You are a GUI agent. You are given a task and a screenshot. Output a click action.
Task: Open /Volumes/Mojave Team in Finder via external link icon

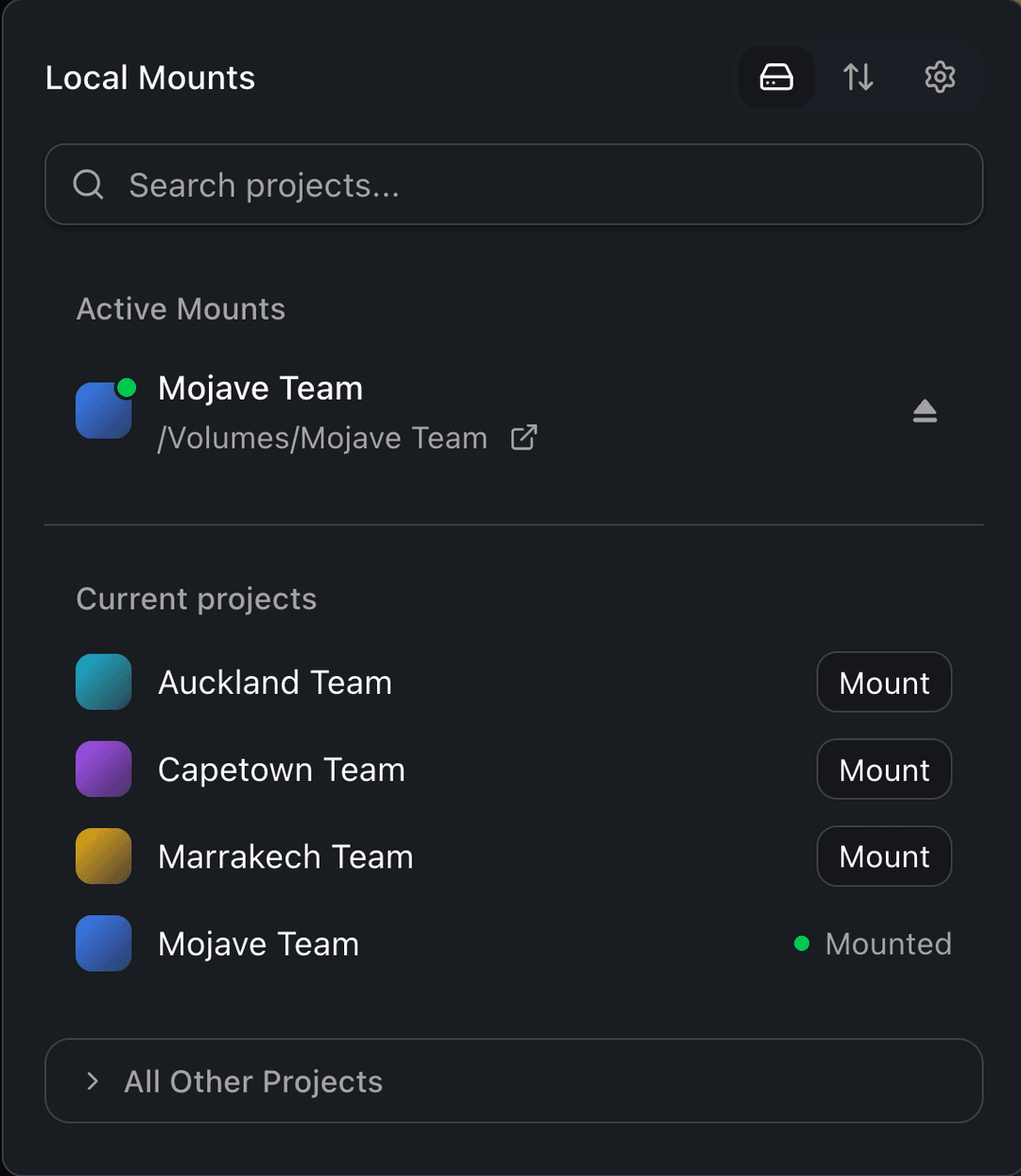524,437
